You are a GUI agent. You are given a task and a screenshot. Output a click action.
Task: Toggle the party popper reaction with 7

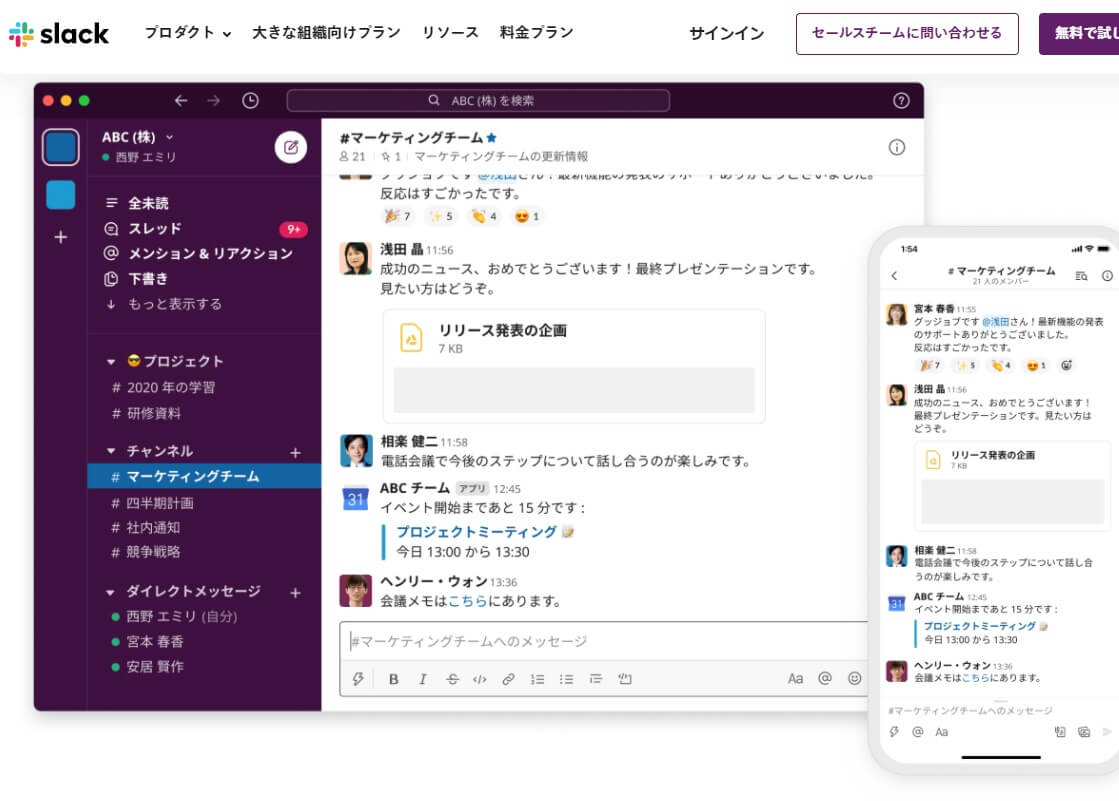398,216
